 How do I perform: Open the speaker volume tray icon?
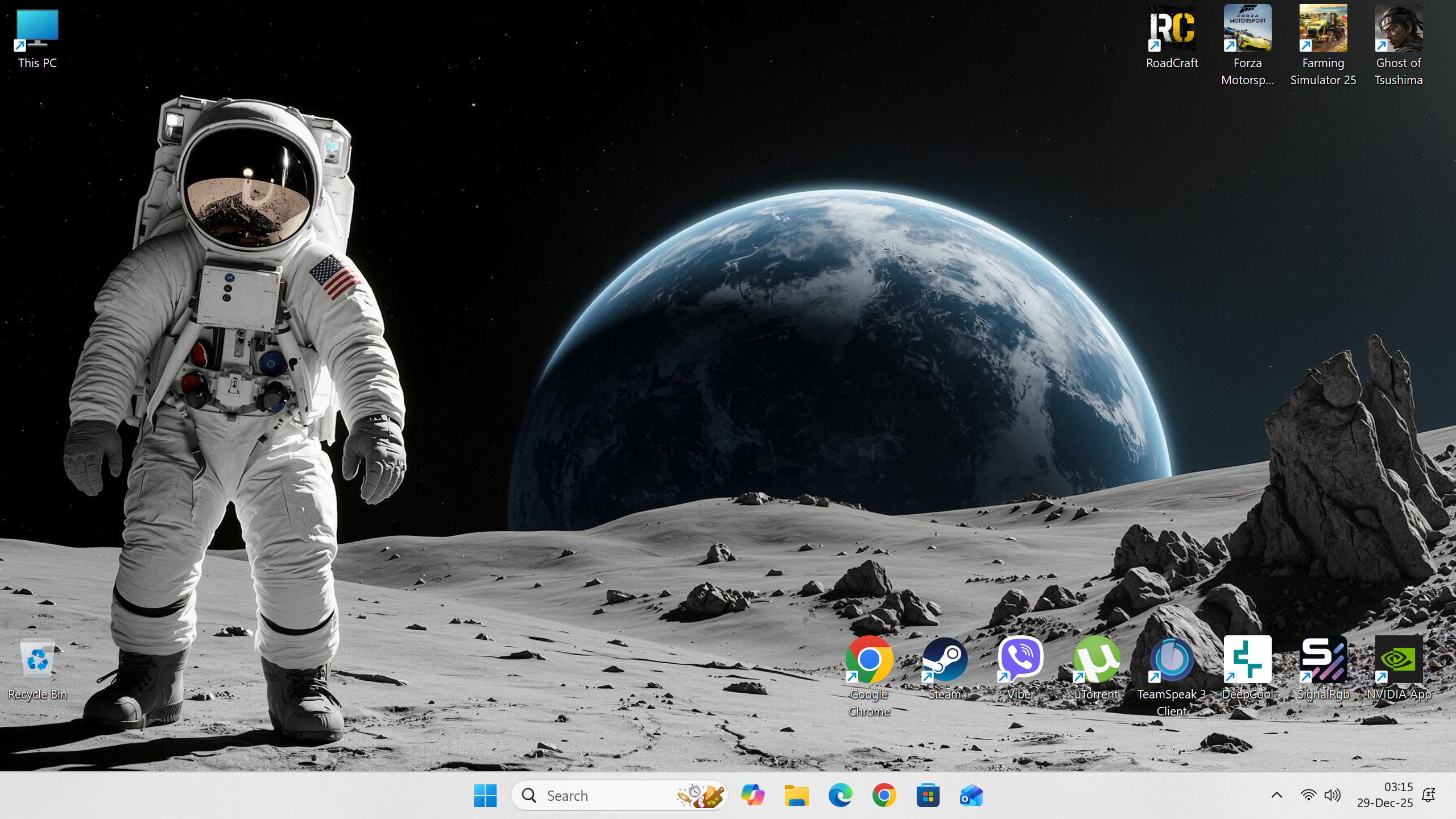point(1332,795)
